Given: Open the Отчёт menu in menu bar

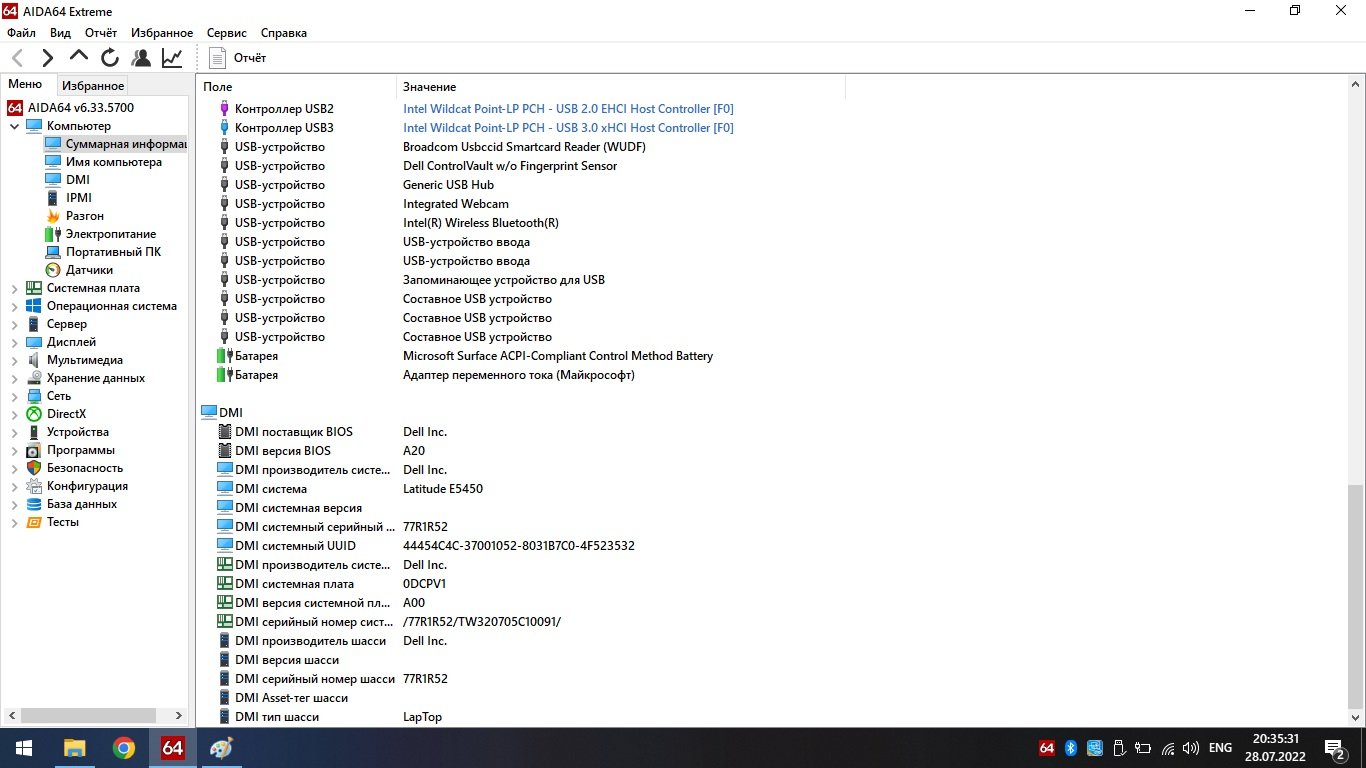Looking at the screenshot, I should point(101,33).
